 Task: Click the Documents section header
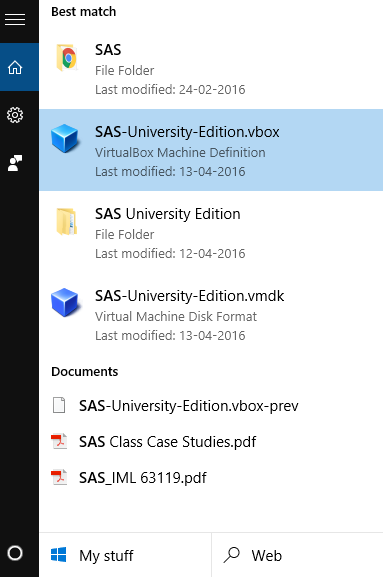[x=85, y=372]
